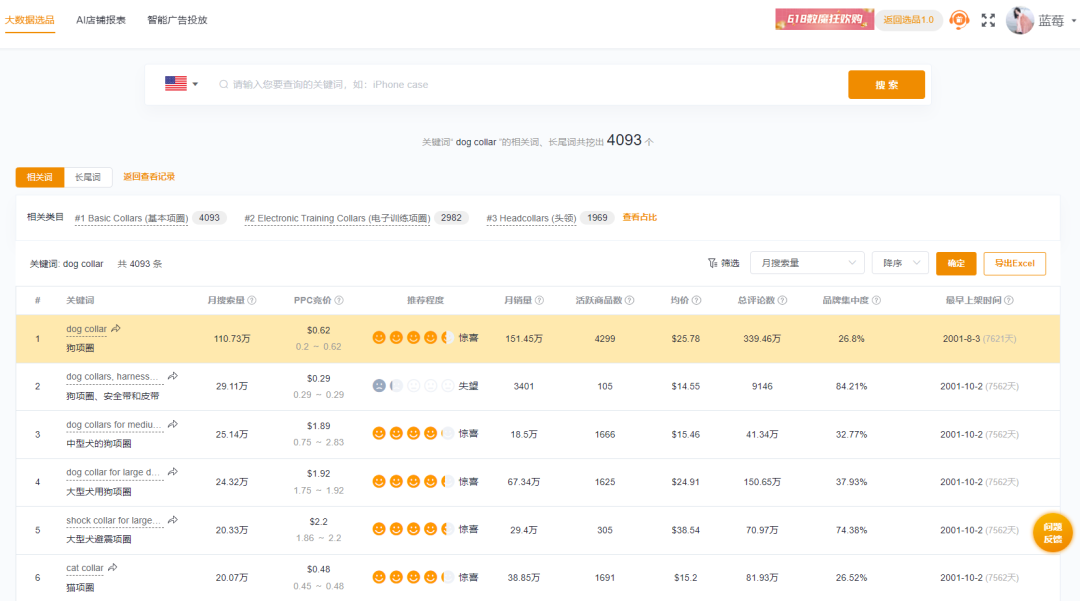Screen dimensions: 1080x601
Task: Click the filter funnel 筛选 icon
Action: pyautogui.click(x=712, y=263)
